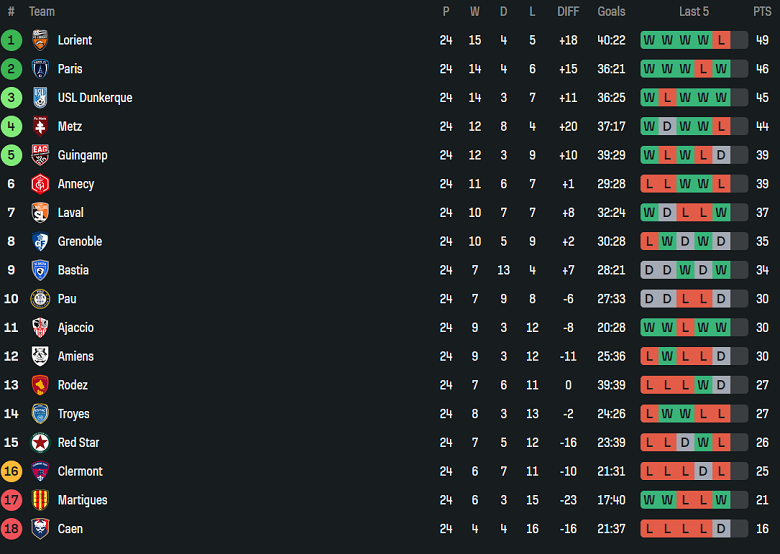Click the red rank 18 position badge
780x554 pixels.
tap(11, 529)
